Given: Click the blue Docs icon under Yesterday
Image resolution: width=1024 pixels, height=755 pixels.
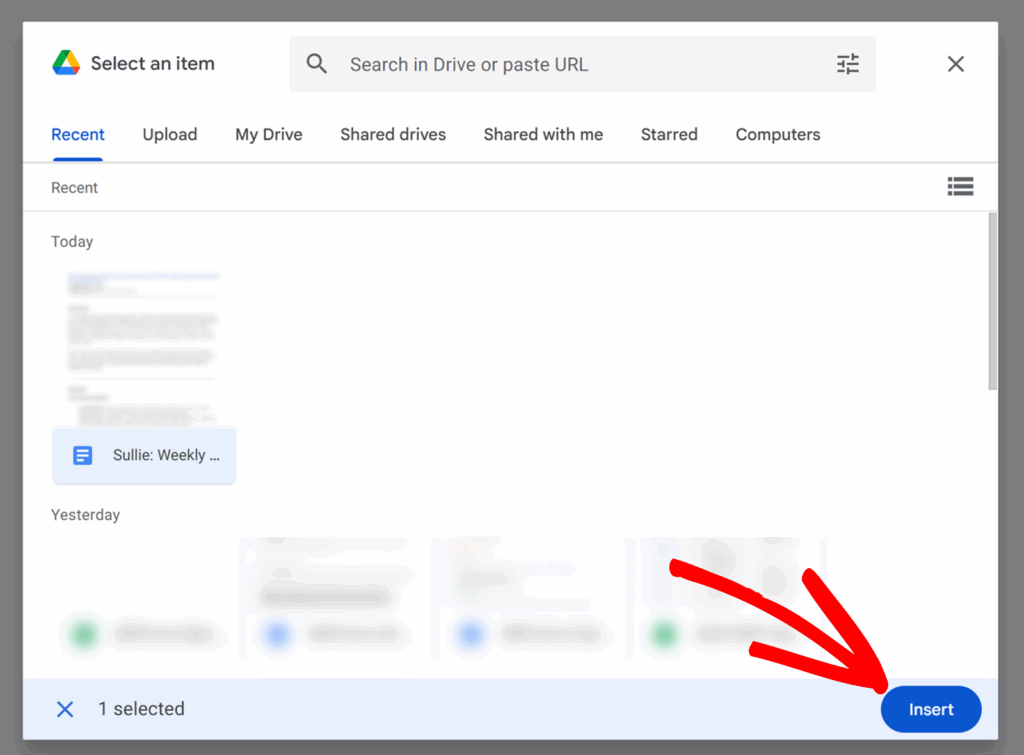Looking at the screenshot, I should click(x=277, y=634).
